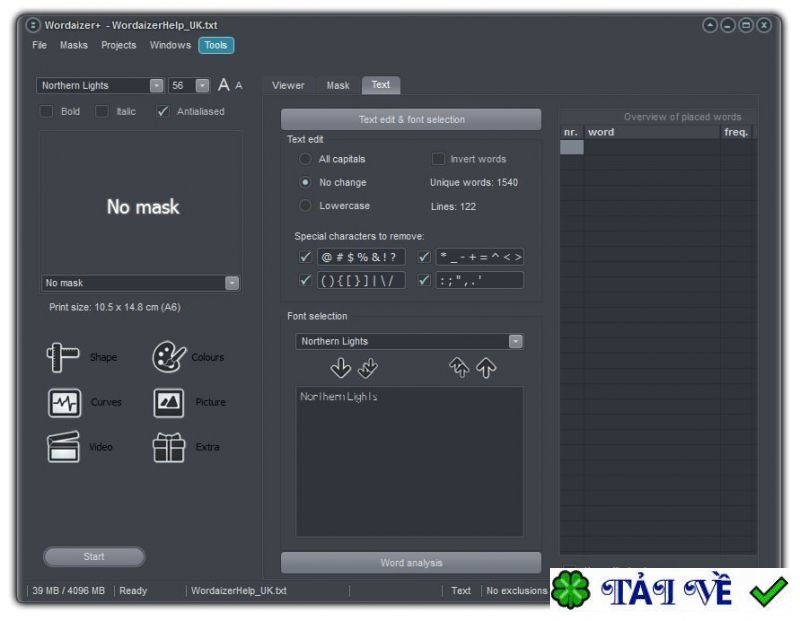Click the double down arrow under Font selection
This screenshot has height=621, width=800.
point(367,367)
